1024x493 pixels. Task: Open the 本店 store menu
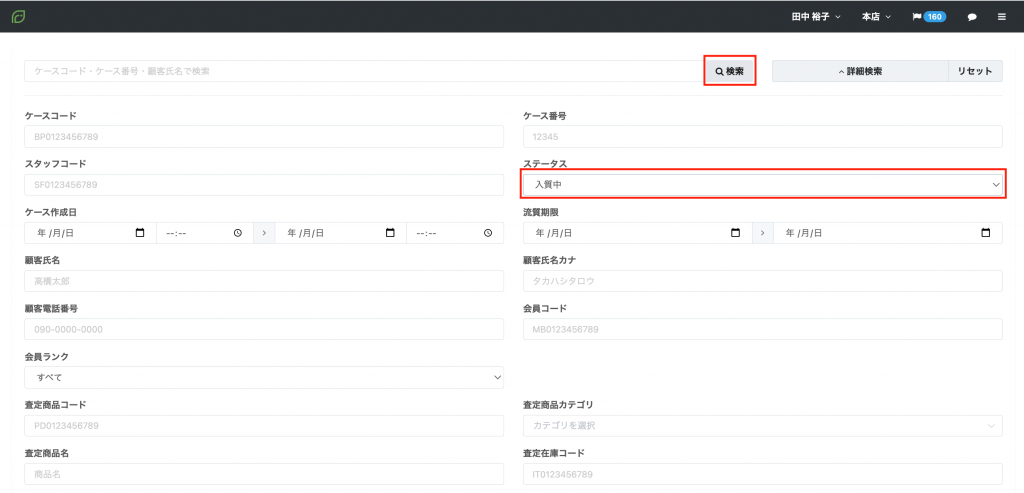point(876,17)
